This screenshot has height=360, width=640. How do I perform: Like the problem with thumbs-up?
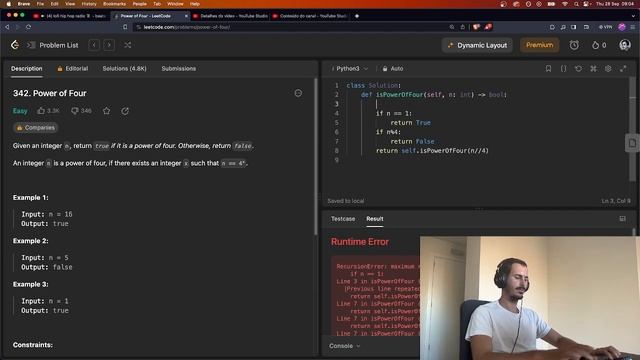[48, 111]
